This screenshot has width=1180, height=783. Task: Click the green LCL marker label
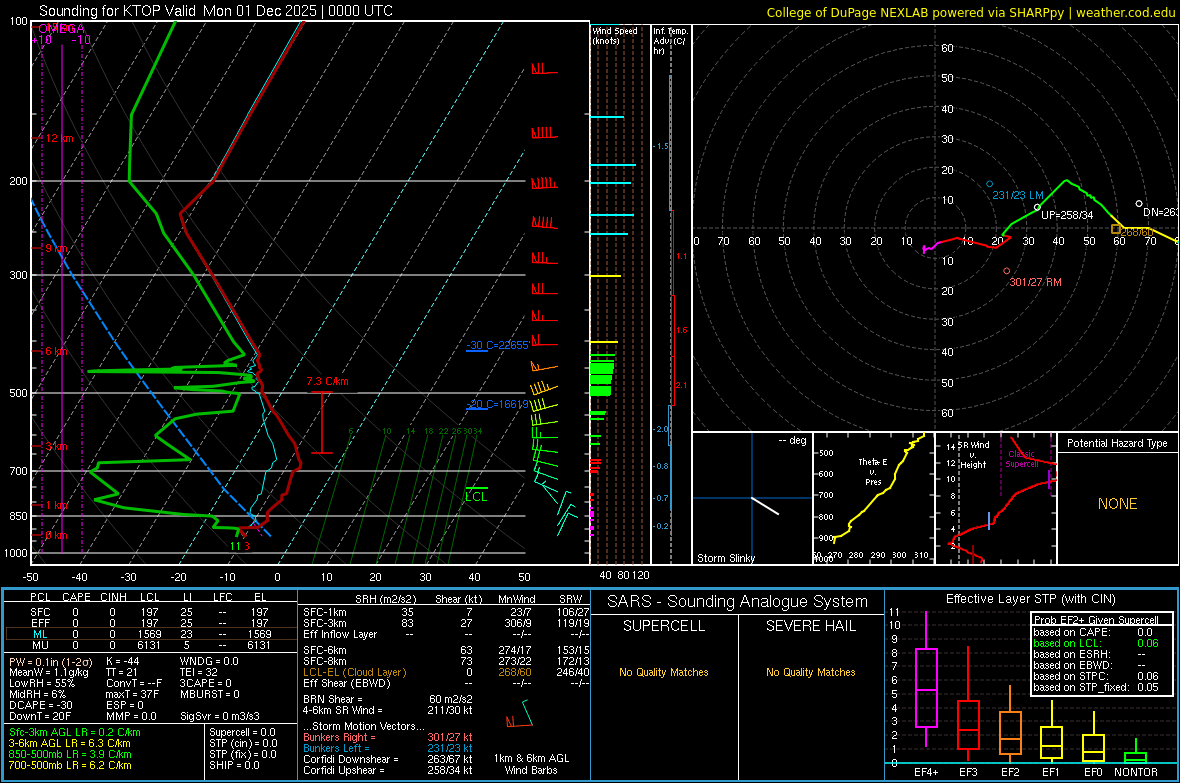click(x=476, y=497)
